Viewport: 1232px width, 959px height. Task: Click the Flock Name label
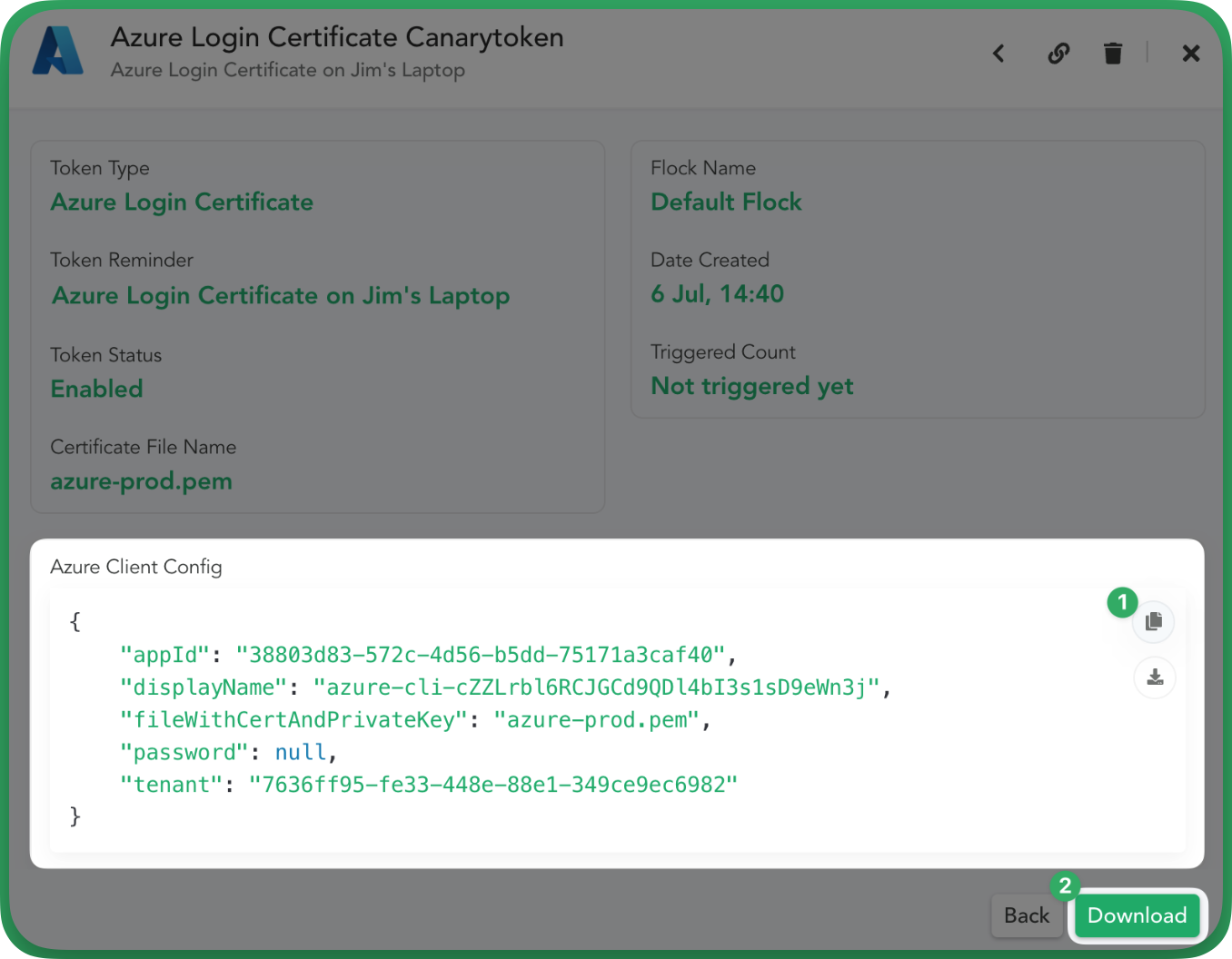click(x=703, y=168)
